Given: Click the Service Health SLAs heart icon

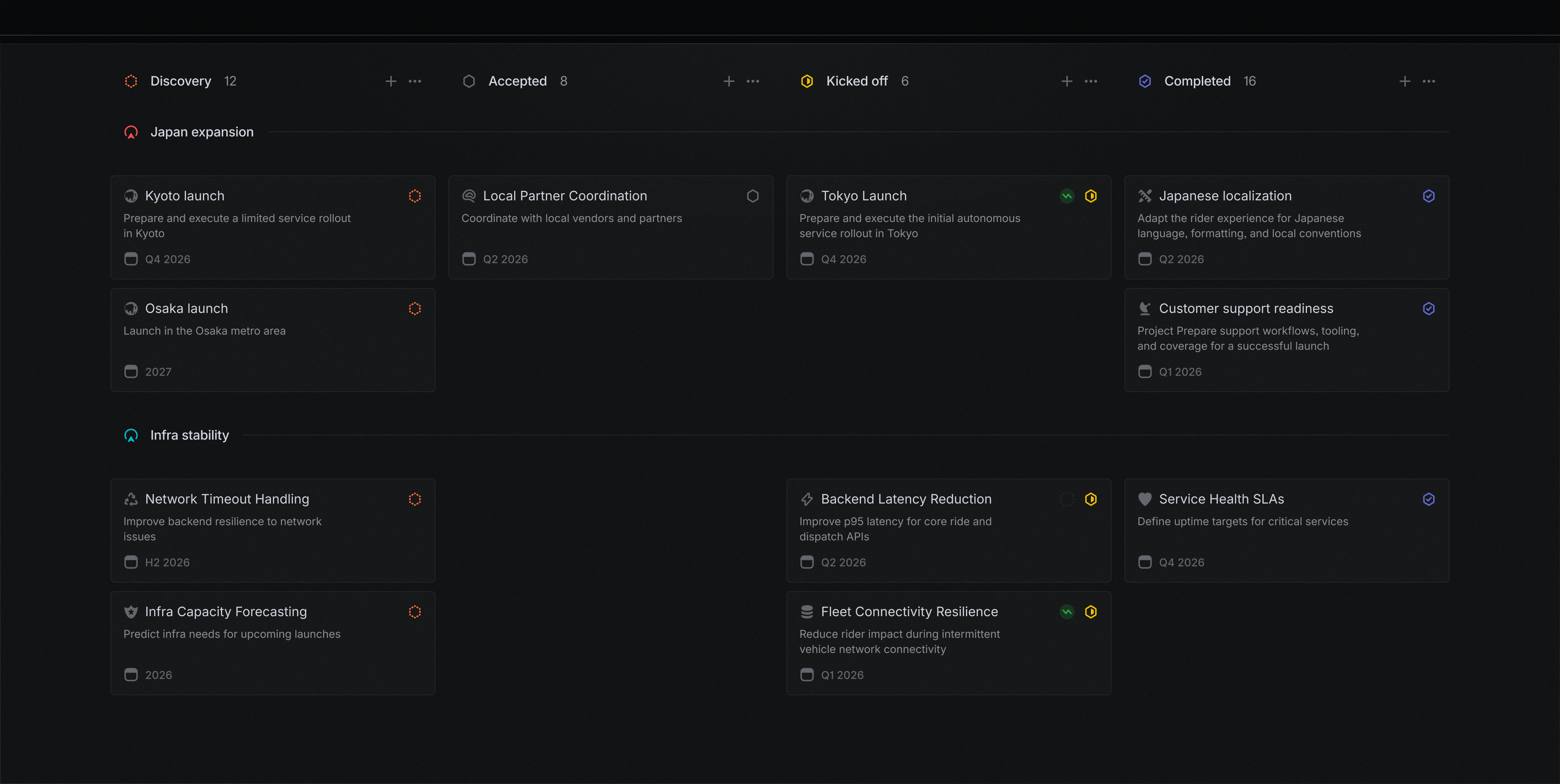Looking at the screenshot, I should pos(1145,500).
